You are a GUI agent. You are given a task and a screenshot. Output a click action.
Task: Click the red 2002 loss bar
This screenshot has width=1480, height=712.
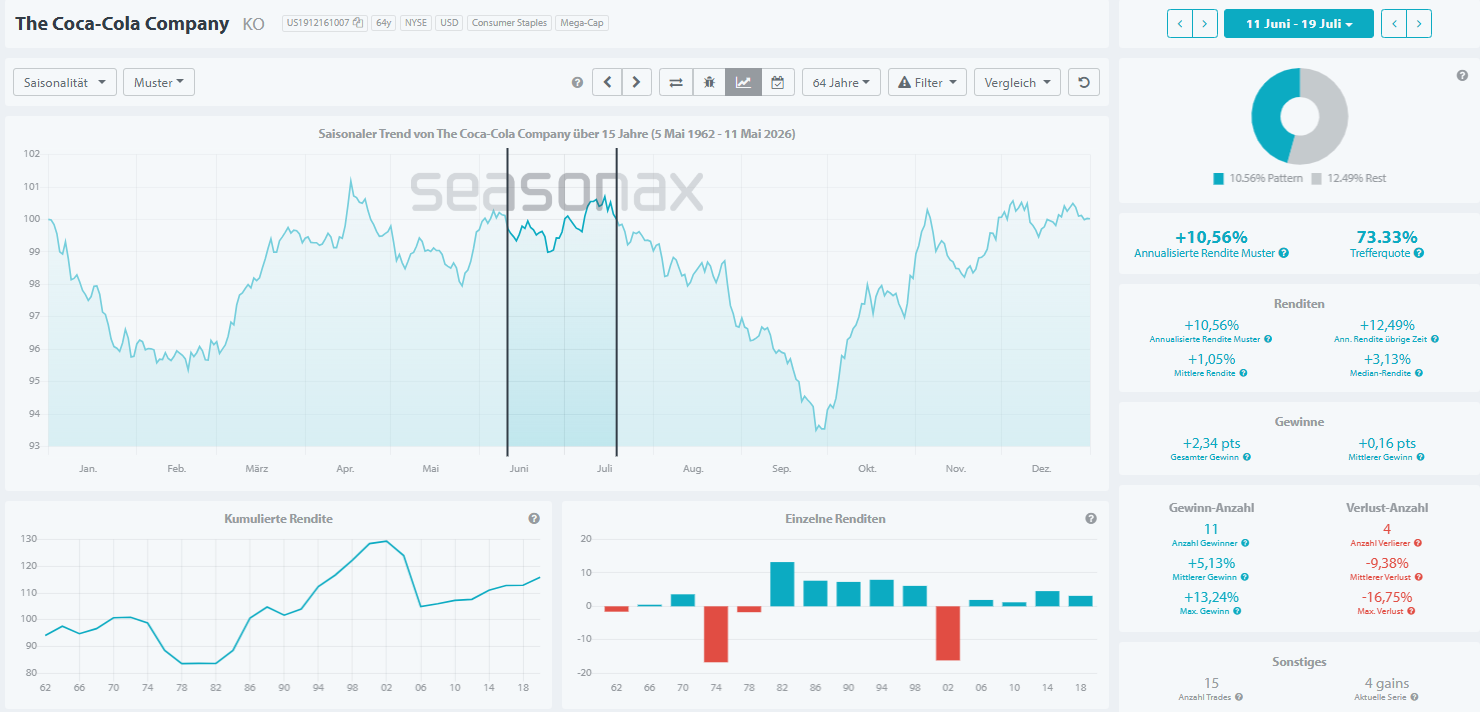[948, 633]
